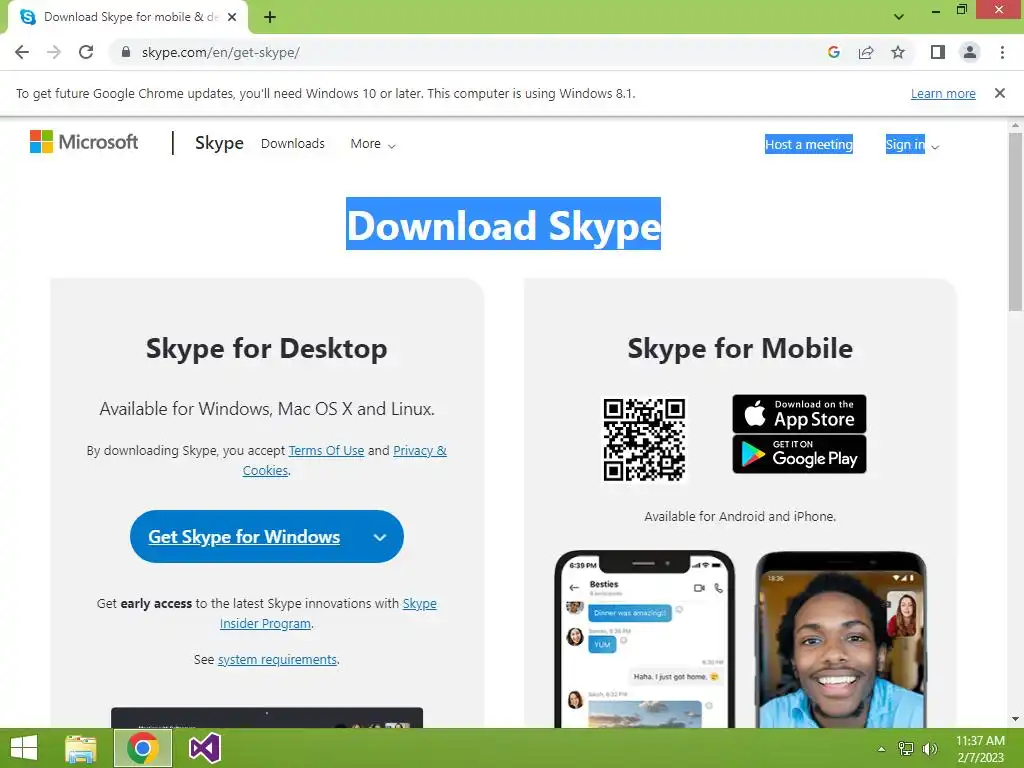Click Download on the App Store badge

coord(799,413)
